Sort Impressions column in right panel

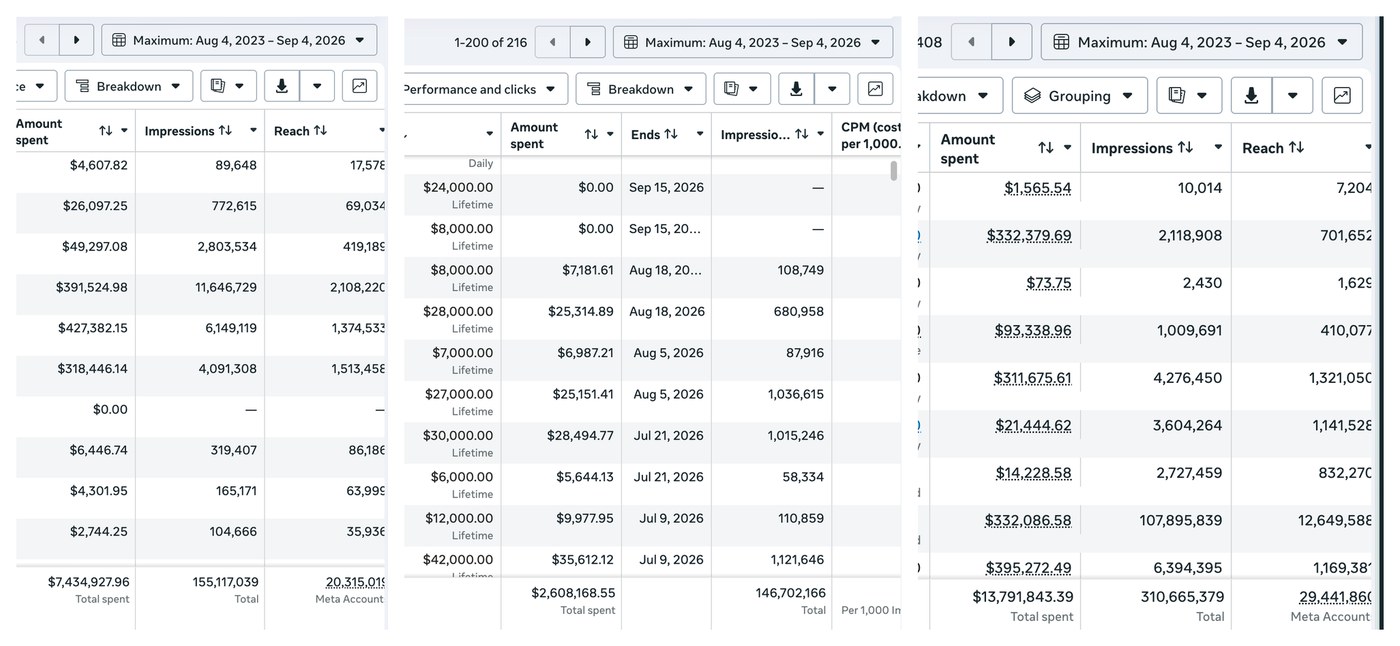[1185, 148]
